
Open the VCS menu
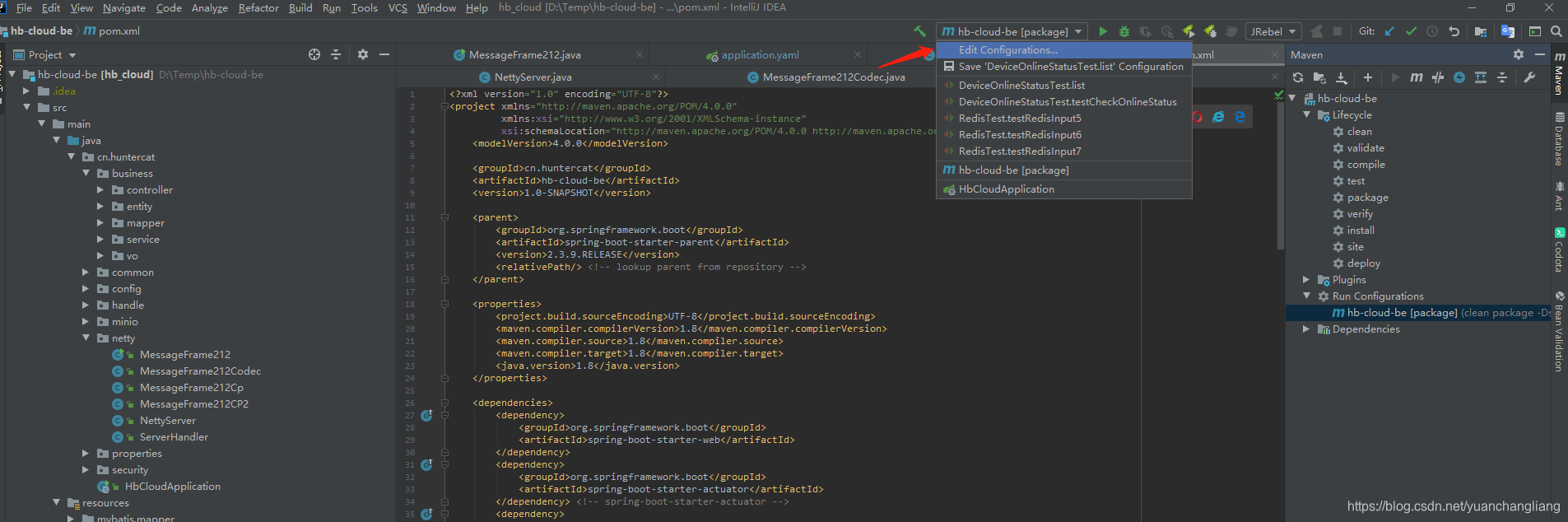[x=398, y=7]
